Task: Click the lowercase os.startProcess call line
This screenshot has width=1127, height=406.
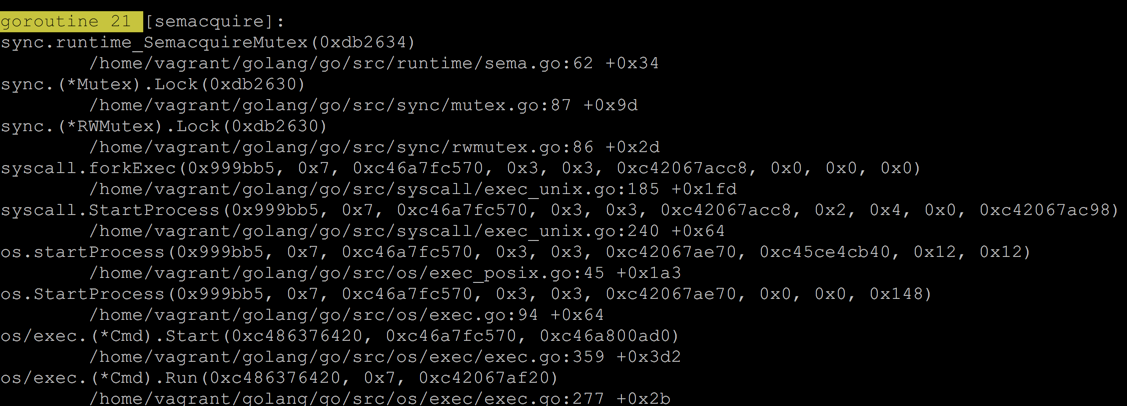Action: pos(515,252)
